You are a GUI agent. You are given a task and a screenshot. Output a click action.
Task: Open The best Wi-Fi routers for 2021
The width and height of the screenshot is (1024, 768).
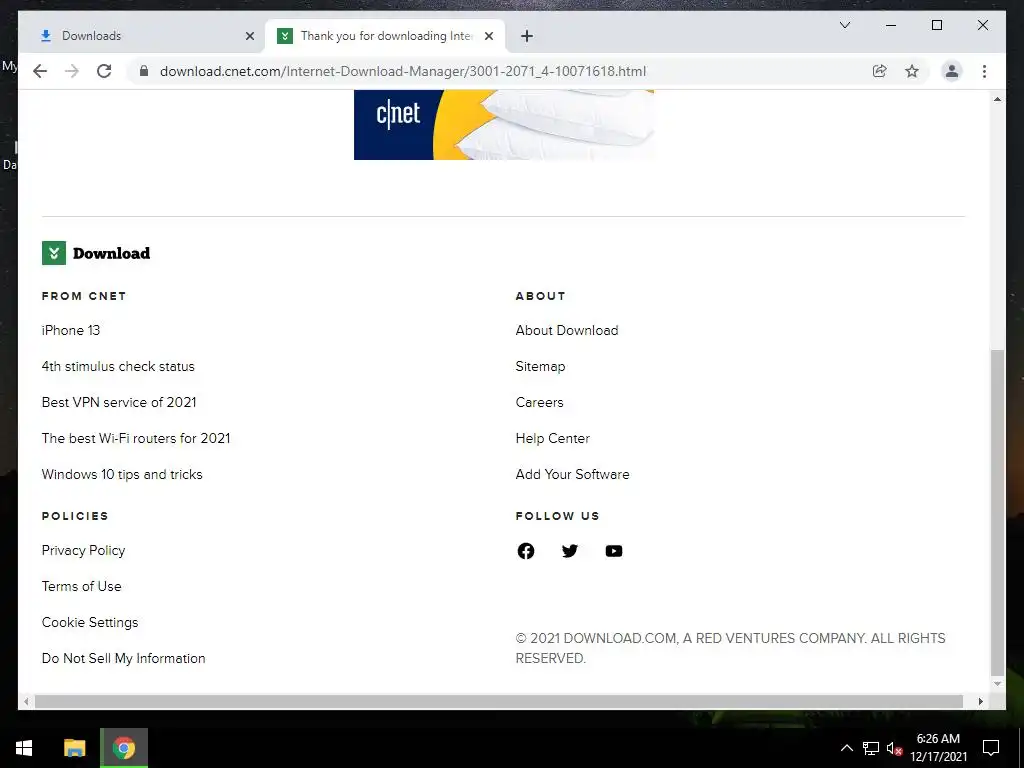coord(136,438)
